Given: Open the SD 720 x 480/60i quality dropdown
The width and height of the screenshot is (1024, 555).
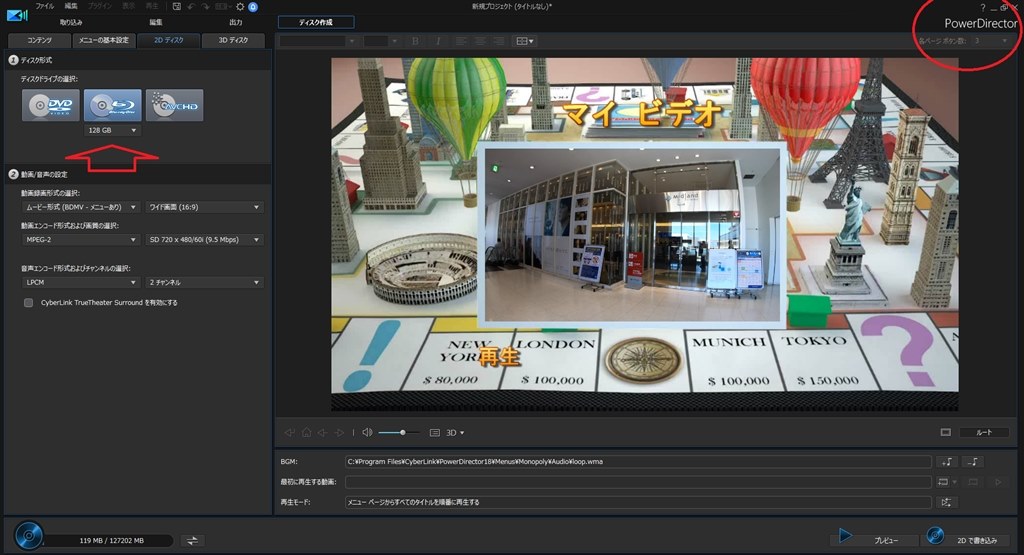Looking at the screenshot, I should 204,240.
